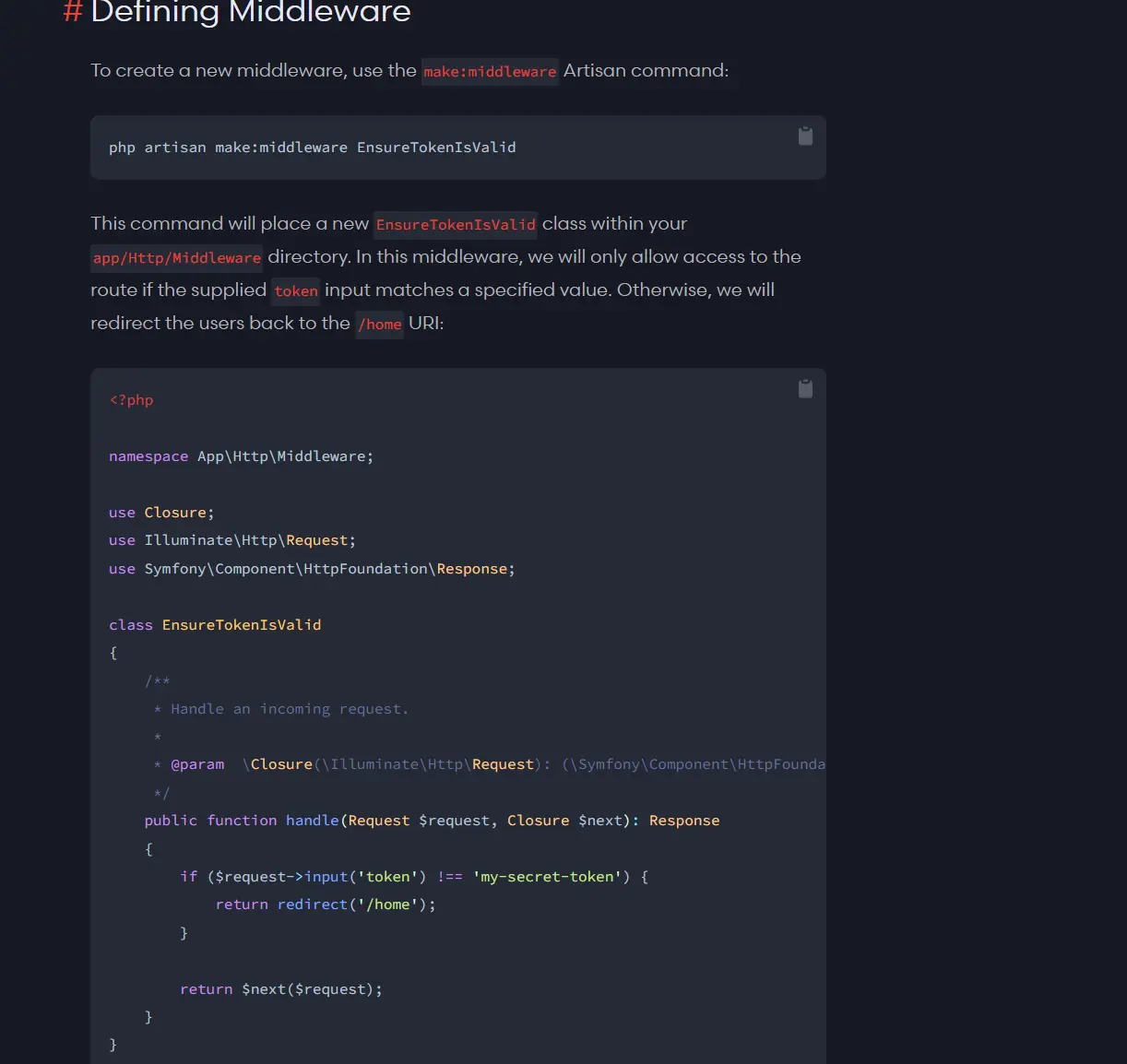Click the class EnsureTokenIsValid declaration

coord(215,625)
